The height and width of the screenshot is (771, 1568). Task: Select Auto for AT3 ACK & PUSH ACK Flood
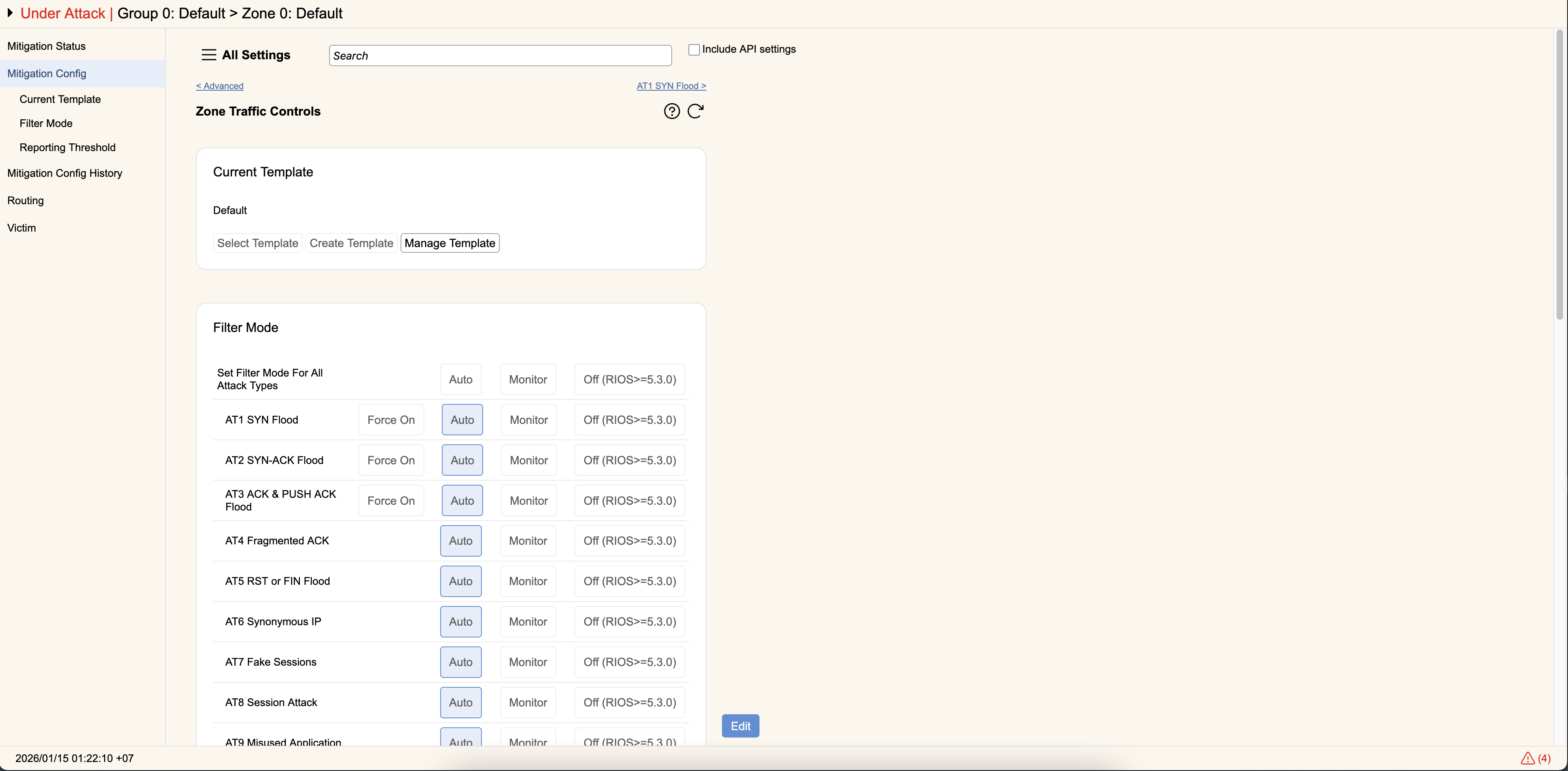point(462,500)
